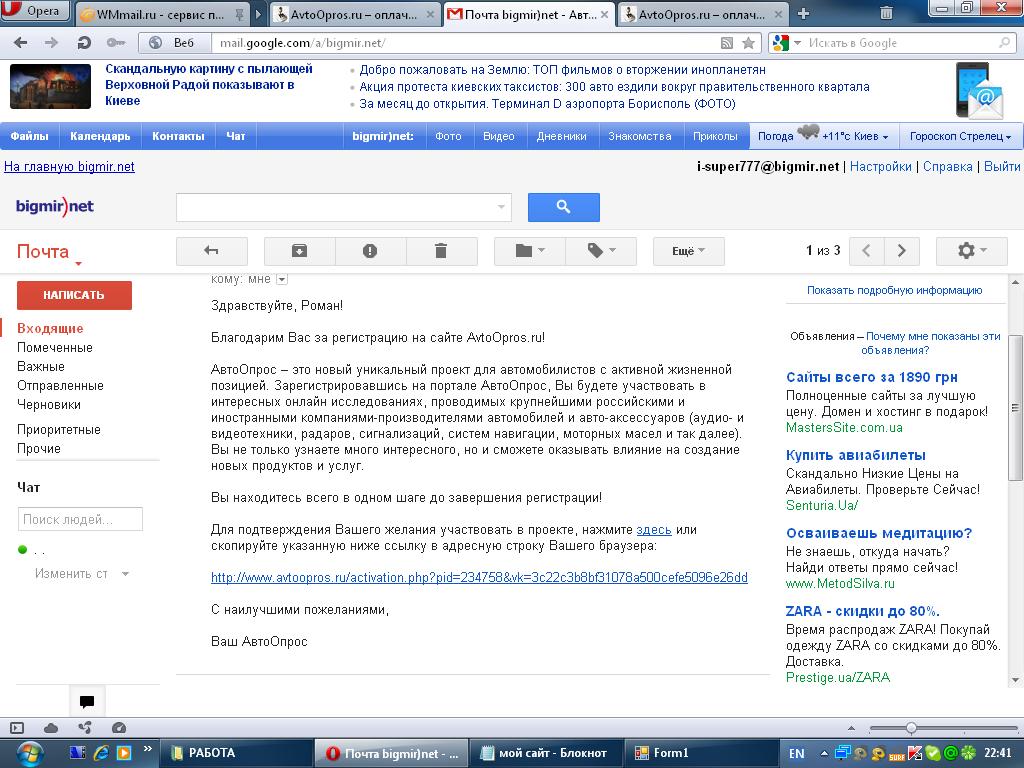Viewport: 1024px width, 768px height.
Task: Open the gear settings menu
Action: click(x=972, y=251)
